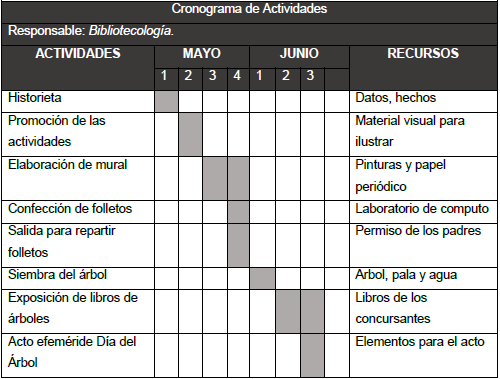Select the Confección de folletos cell
500x379 pixels.
pyautogui.click(x=78, y=212)
